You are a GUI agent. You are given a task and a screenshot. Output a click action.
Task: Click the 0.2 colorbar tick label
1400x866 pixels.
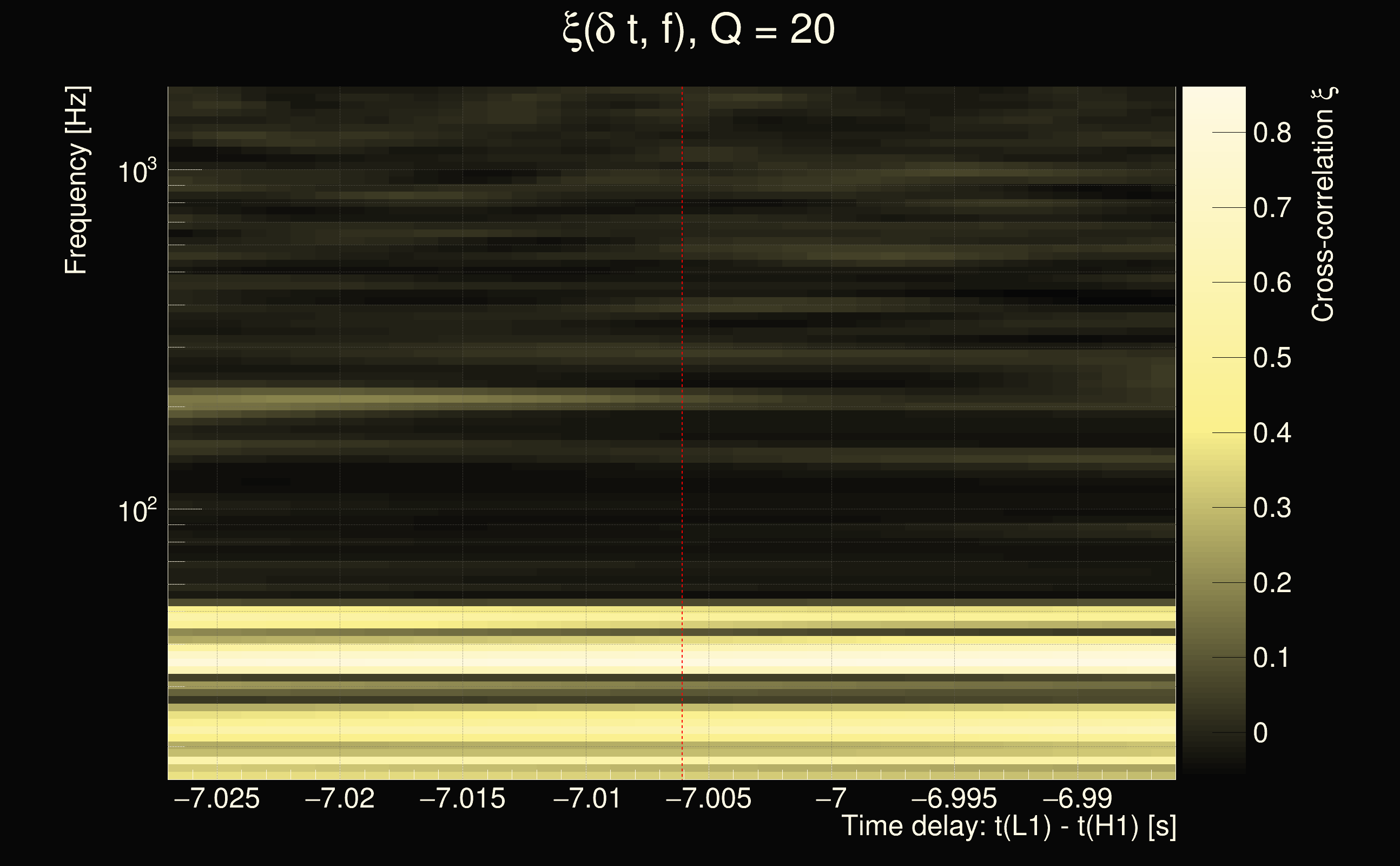1272,583
